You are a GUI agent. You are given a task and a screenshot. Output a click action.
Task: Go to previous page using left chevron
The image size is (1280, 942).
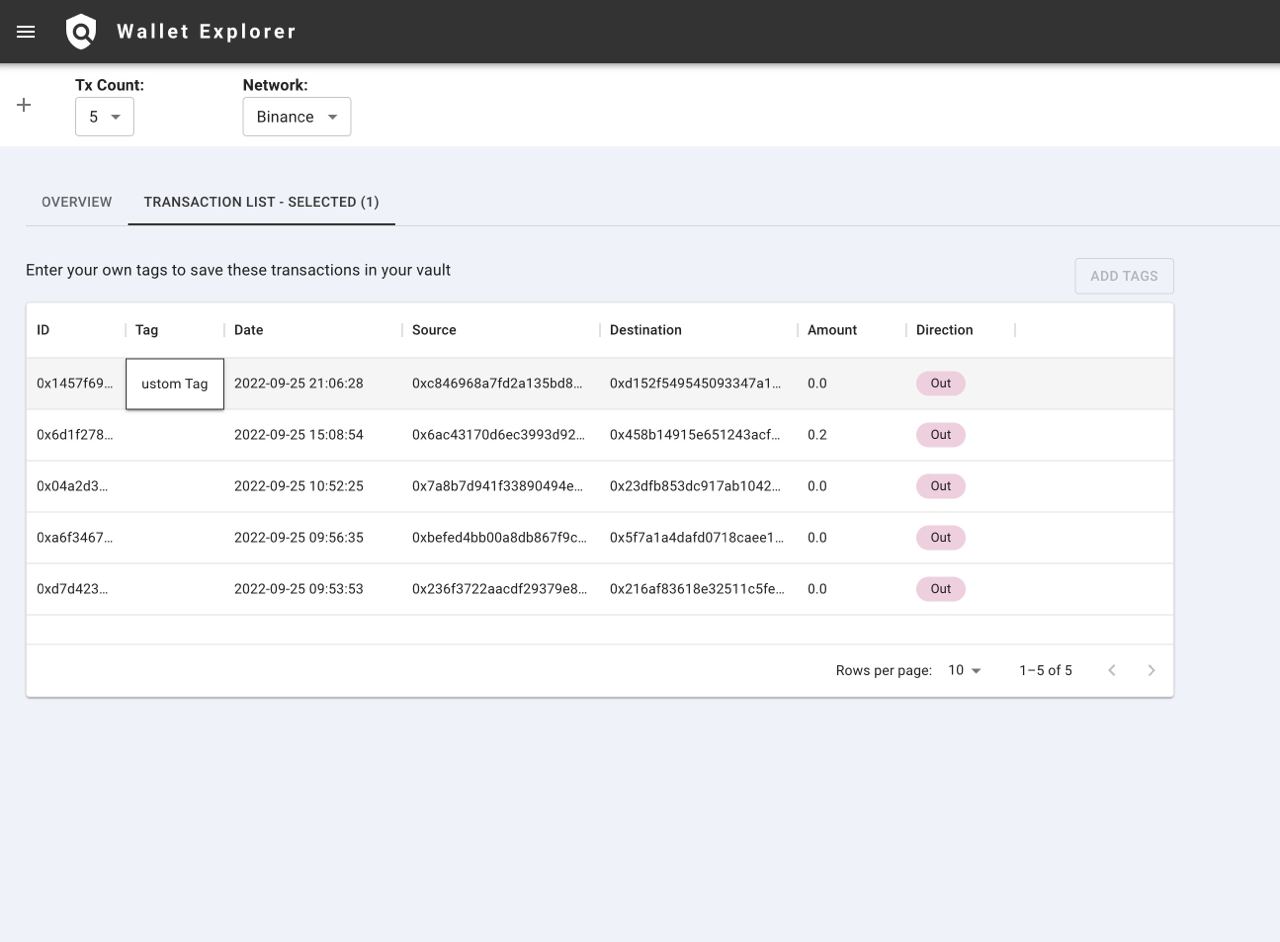[1111, 670]
